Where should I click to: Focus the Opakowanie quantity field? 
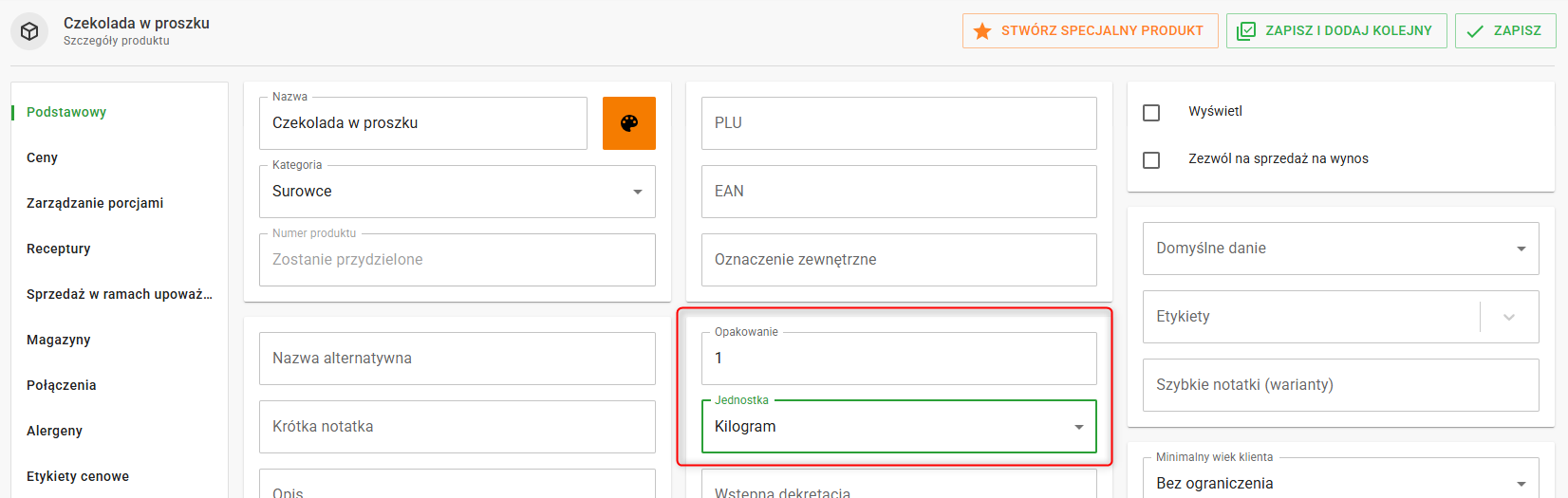coord(898,359)
